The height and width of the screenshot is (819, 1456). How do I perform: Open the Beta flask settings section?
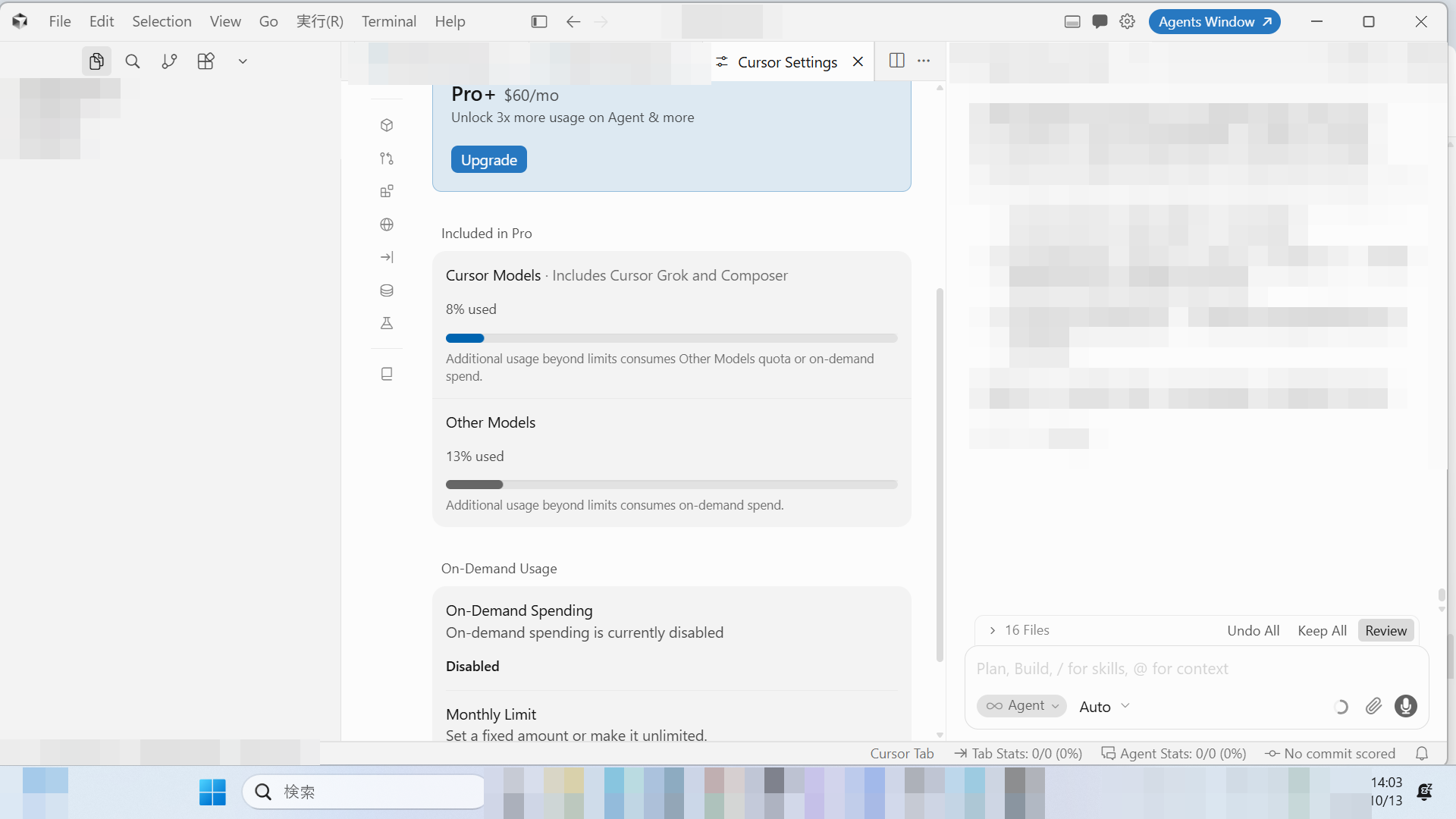point(387,323)
